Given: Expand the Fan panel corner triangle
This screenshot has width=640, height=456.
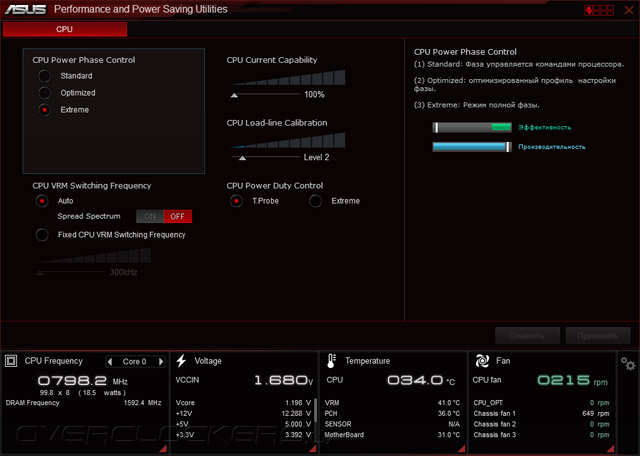Looking at the screenshot, I should coord(611,449).
